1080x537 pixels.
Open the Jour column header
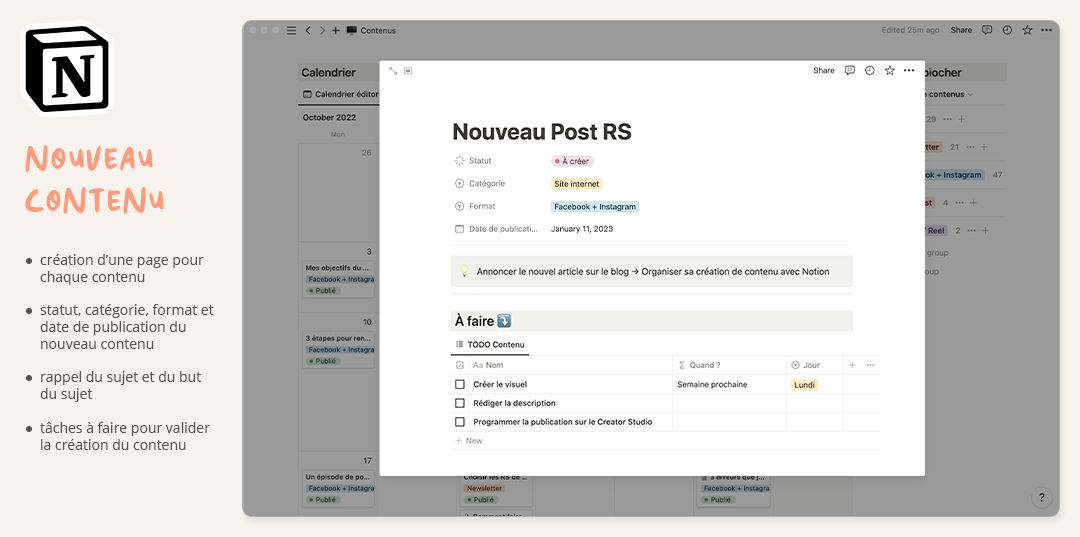pos(806,365)
